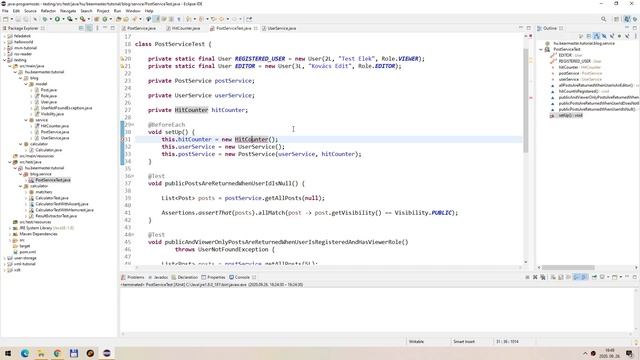
Task: Collapse All in Package Explorer toolbar
Action: (81, 28)
